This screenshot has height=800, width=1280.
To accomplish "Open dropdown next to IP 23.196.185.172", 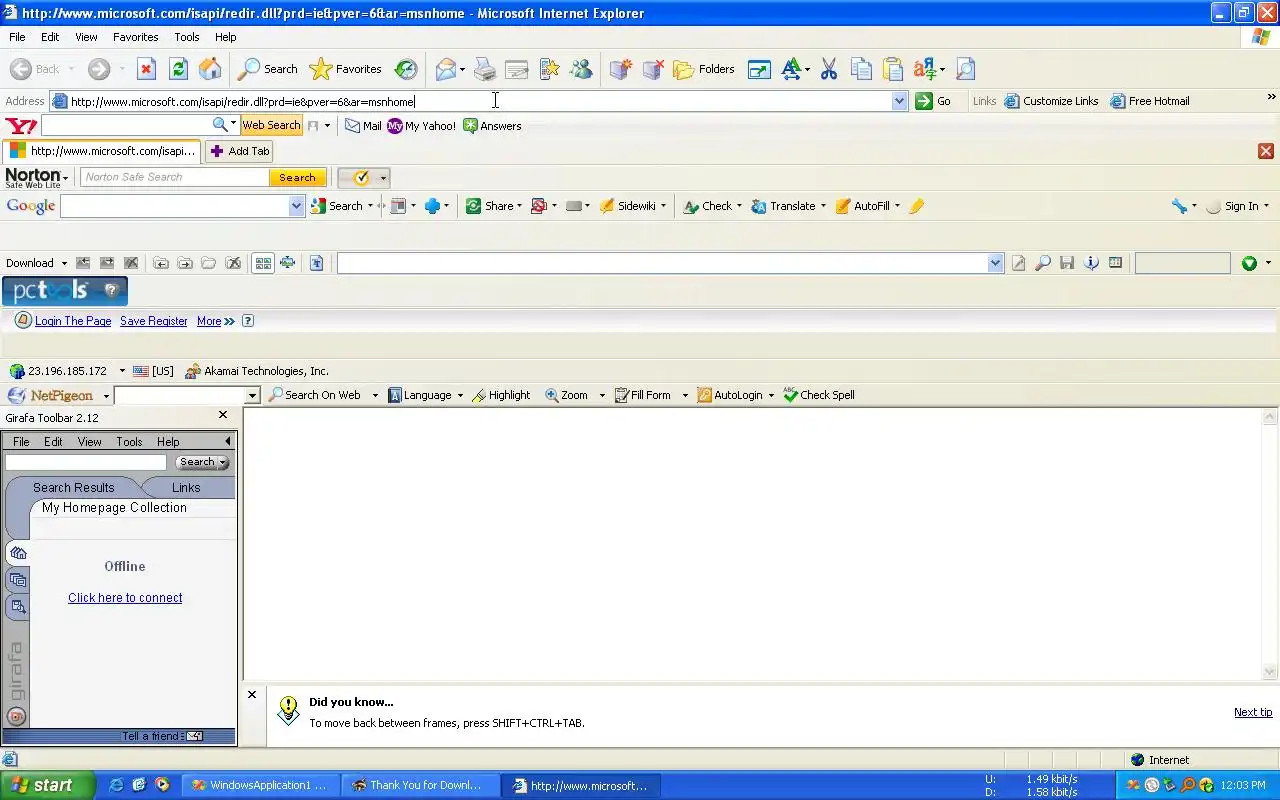I will coord(122,371).
